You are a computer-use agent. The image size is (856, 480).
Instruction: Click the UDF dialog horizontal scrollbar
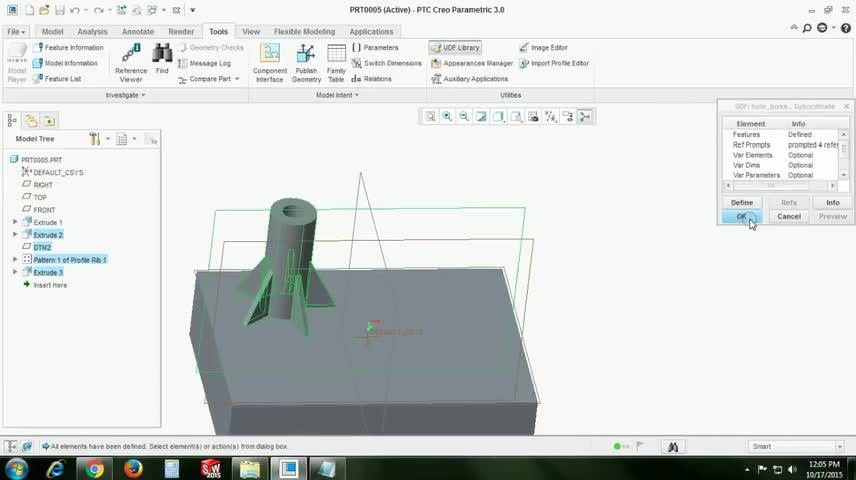(780, 186)
